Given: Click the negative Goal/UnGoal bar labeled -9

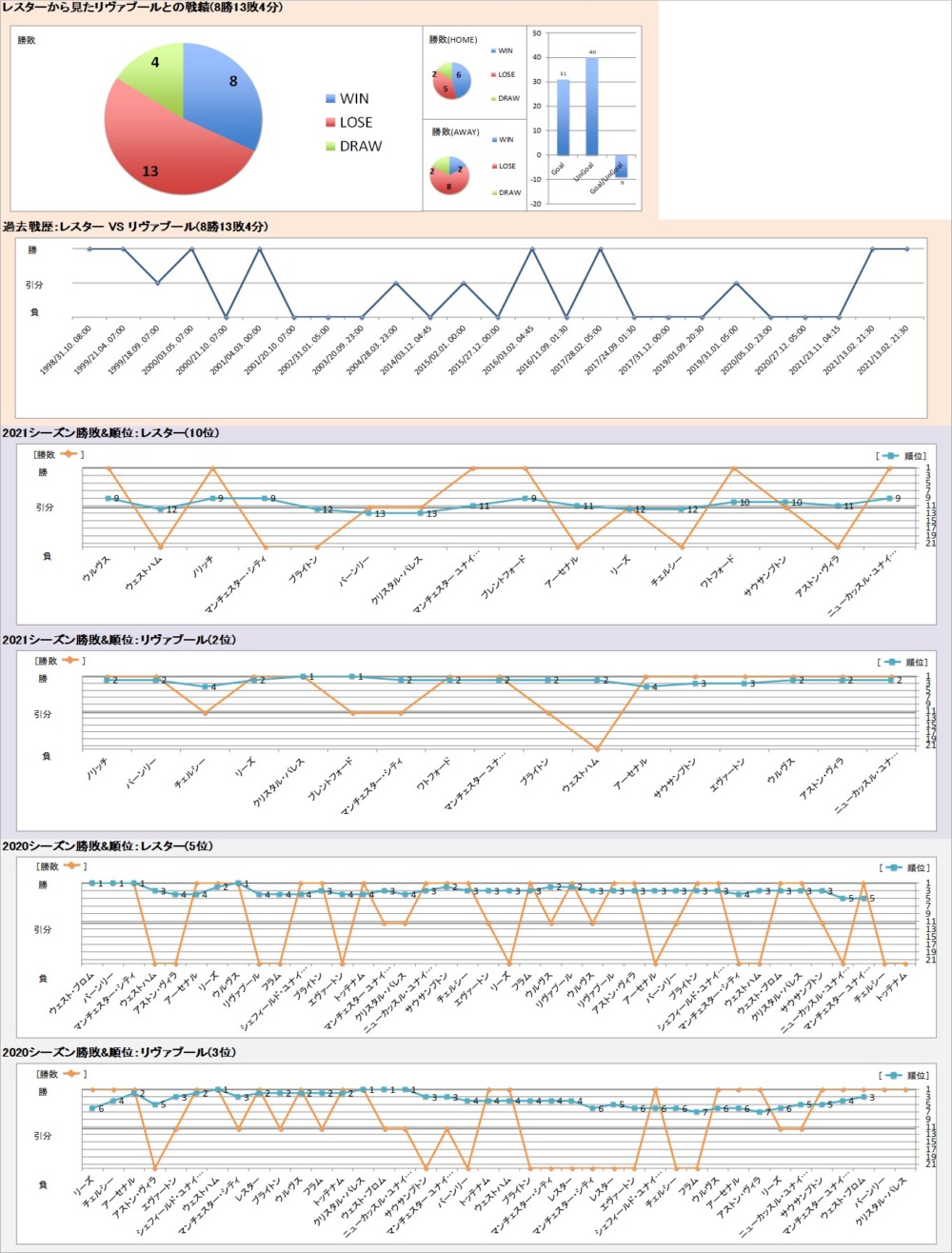Looking at the screenshot, I should (x=621, y=166).
